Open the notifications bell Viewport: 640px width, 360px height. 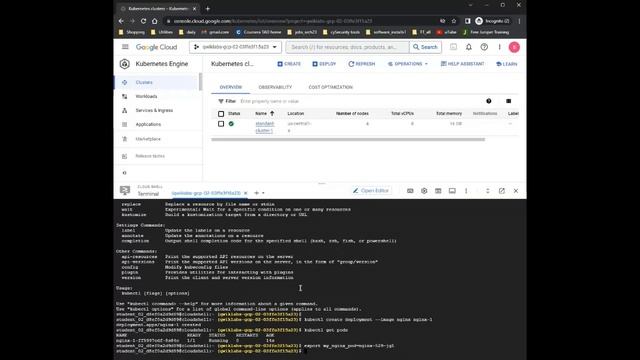pos(469,47)
